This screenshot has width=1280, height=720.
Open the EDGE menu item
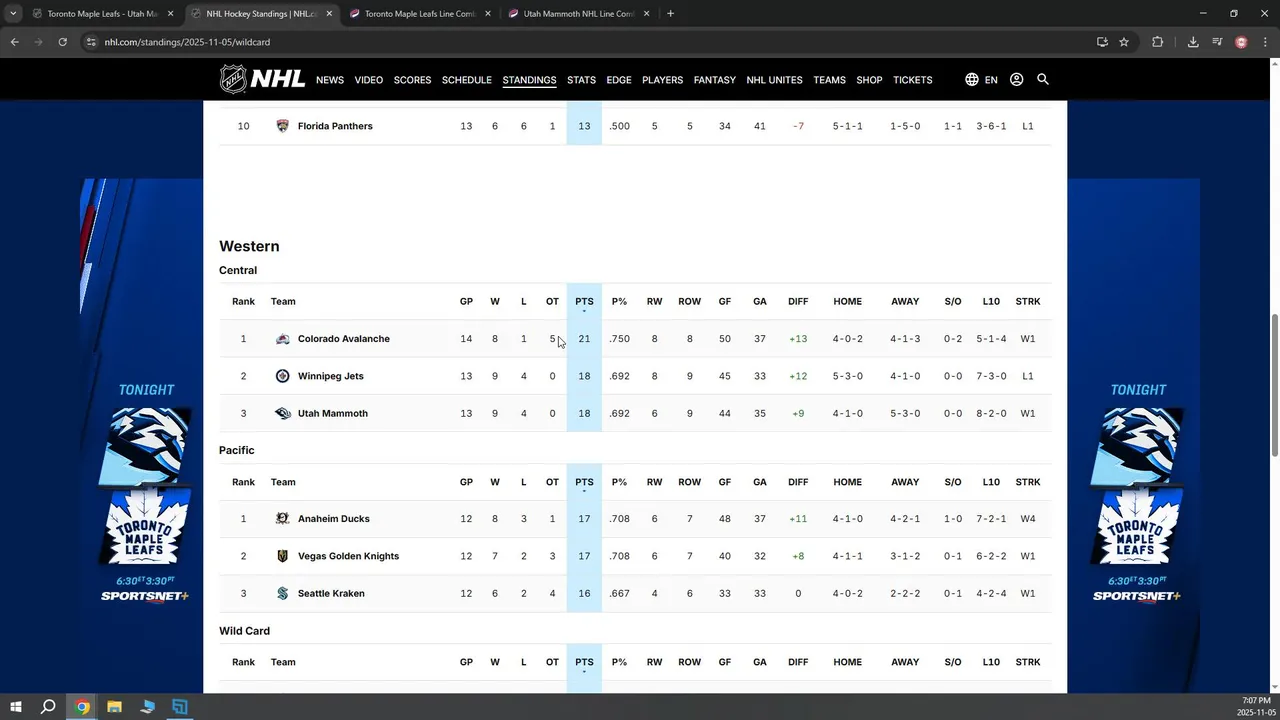point(619,80)
